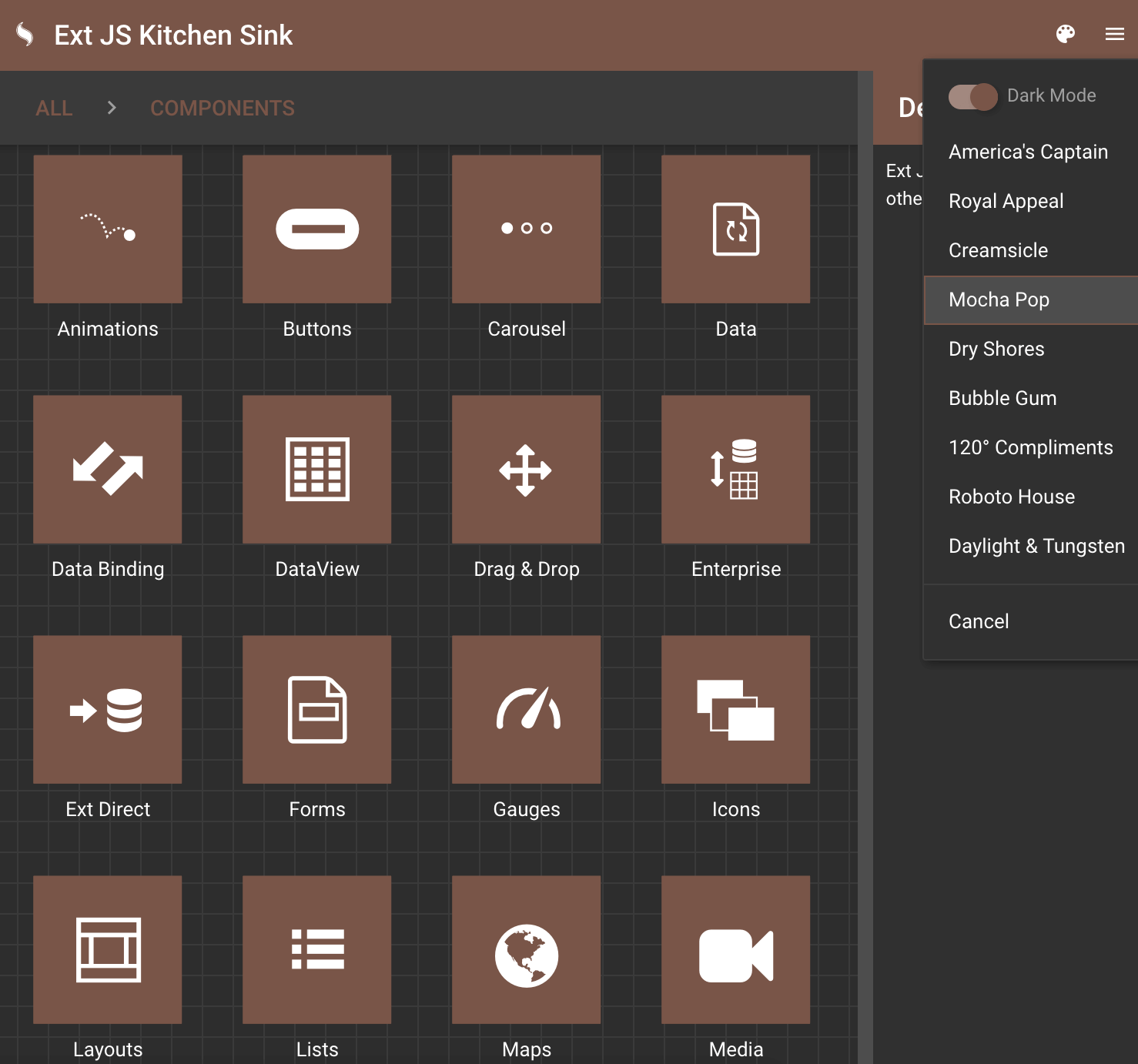Click the Sencha logo icon
This screenshot has width=1138, height=1064.
tap(25, 35)
